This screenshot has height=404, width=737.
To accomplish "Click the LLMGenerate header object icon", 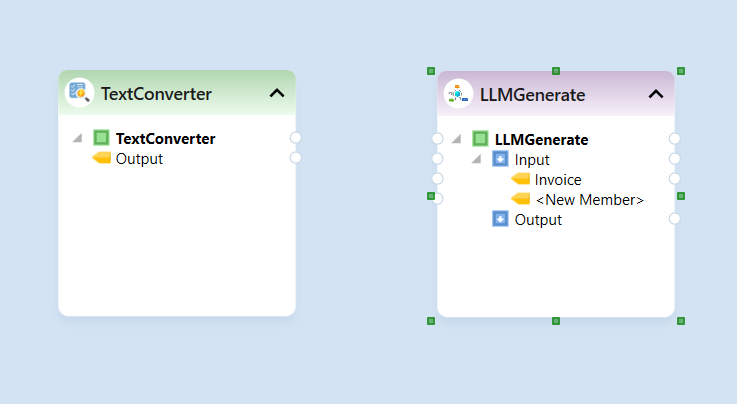I will coord(458,93).
